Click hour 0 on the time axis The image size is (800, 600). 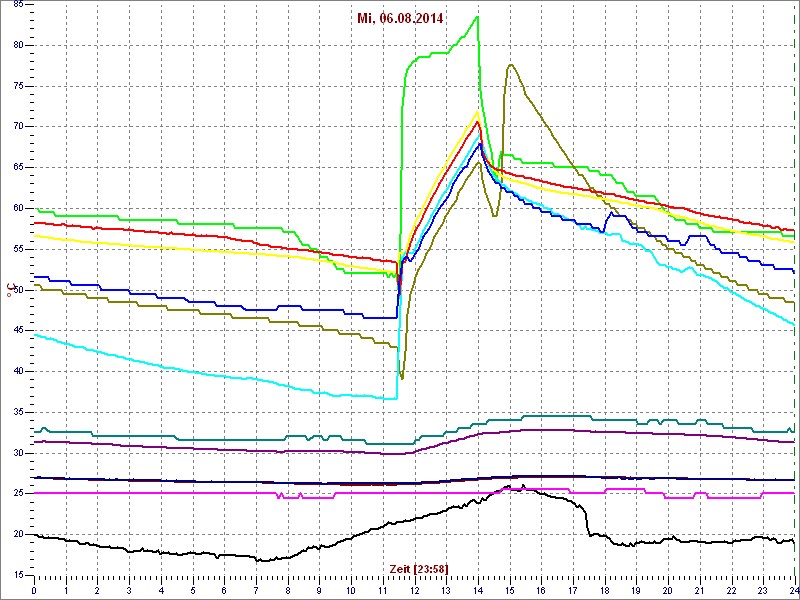[x=34, y=590]
